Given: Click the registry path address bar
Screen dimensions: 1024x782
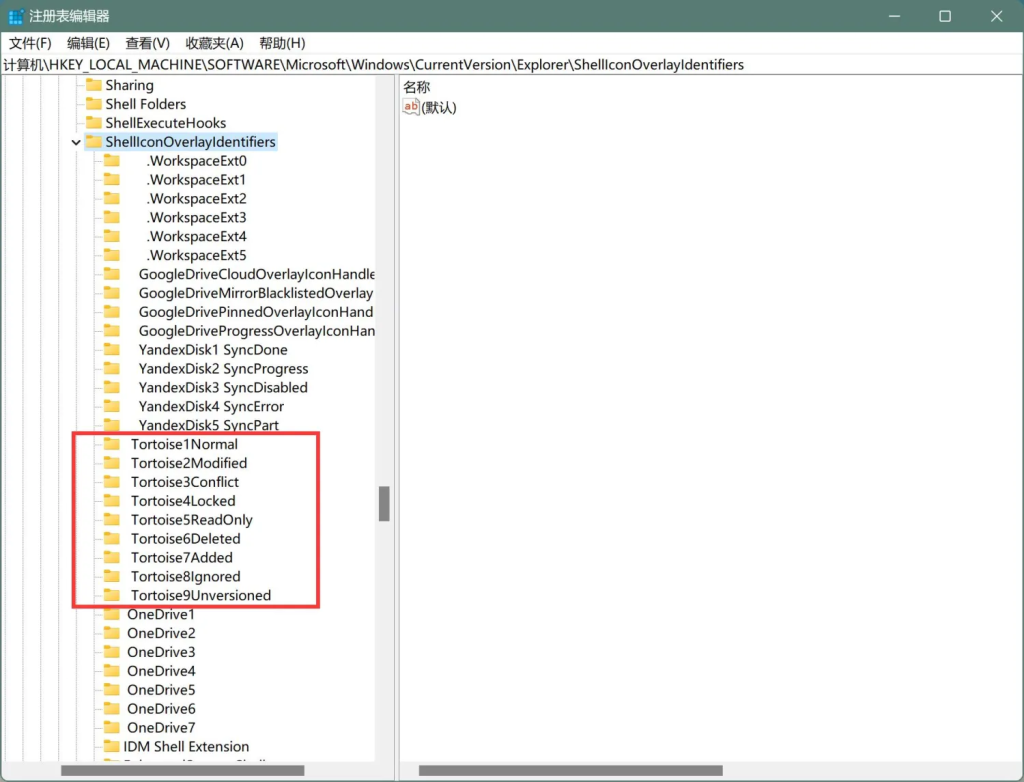Looking at the screenshot, I should click(512, 65).
